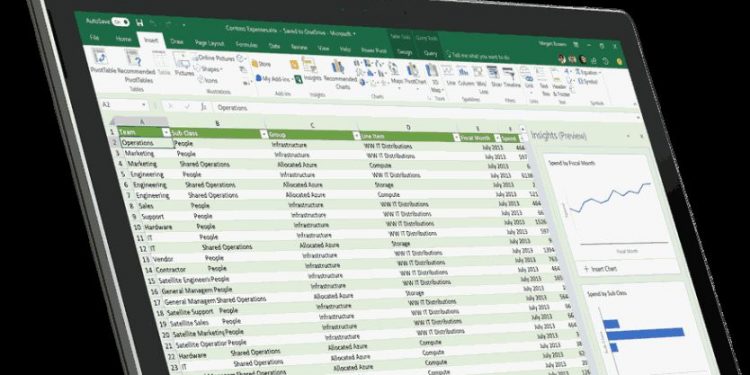Click the Insights ribbon button
This screenshot has height=375, width=750.
(x=311, y=69)
